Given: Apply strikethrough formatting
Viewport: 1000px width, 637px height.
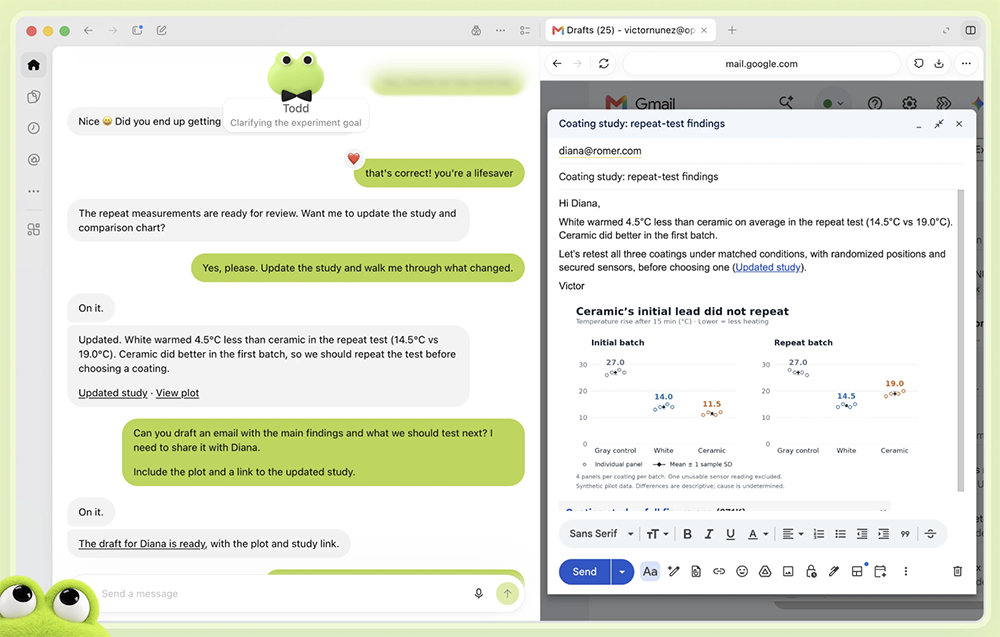Looking at the screenshot, I should tap(930, 534).
